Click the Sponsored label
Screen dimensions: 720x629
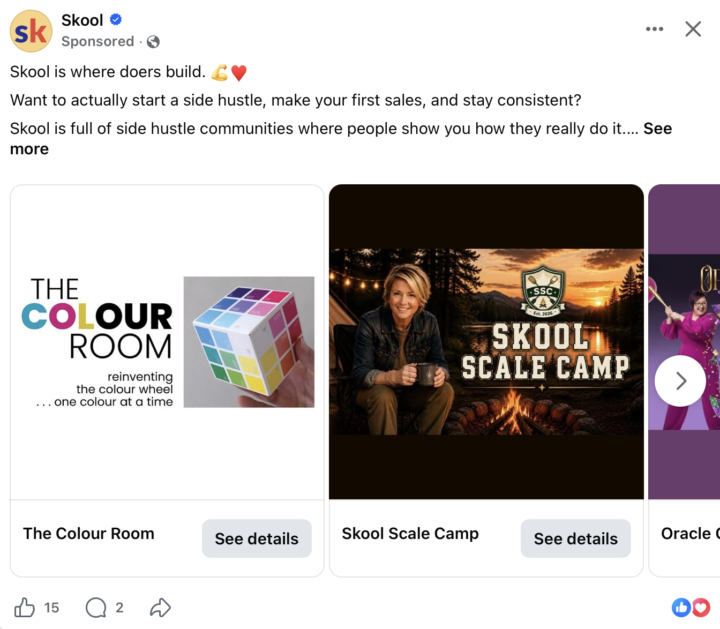pos(98,41)
